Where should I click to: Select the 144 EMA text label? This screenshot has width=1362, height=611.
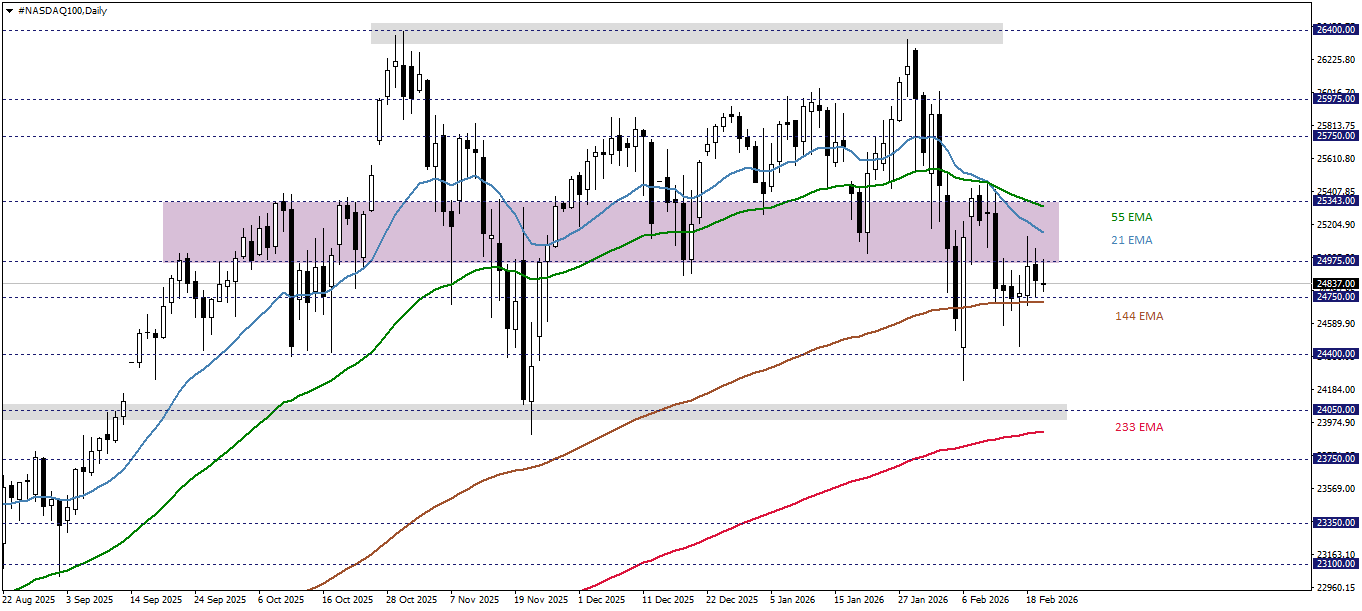tap(1139, 316)
